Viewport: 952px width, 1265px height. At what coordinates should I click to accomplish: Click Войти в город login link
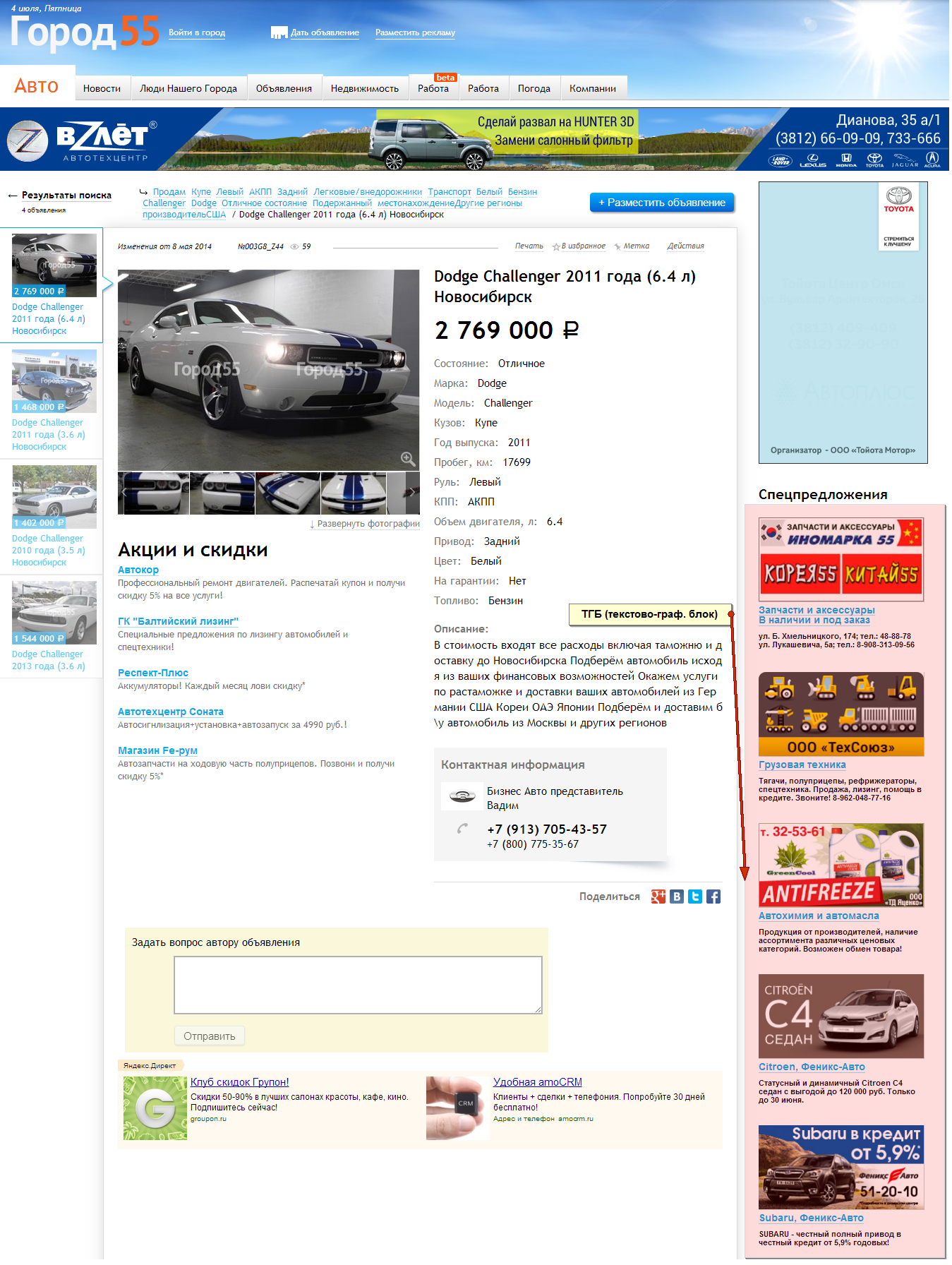197,32
